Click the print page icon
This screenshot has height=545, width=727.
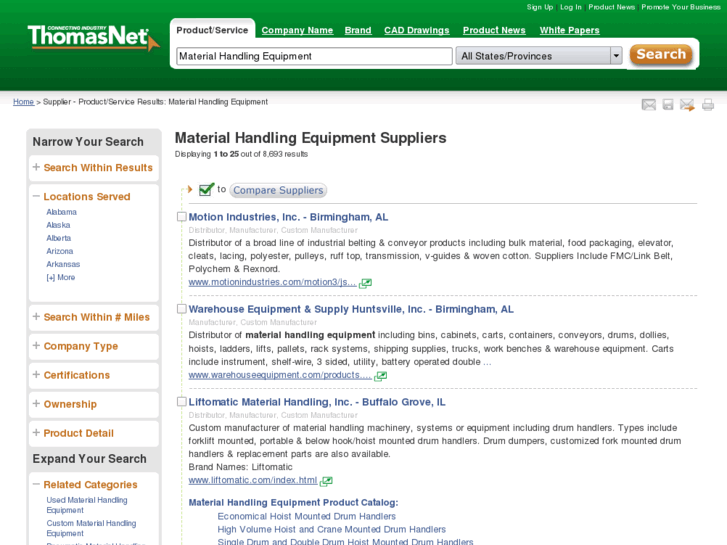(x=708, y=104)
